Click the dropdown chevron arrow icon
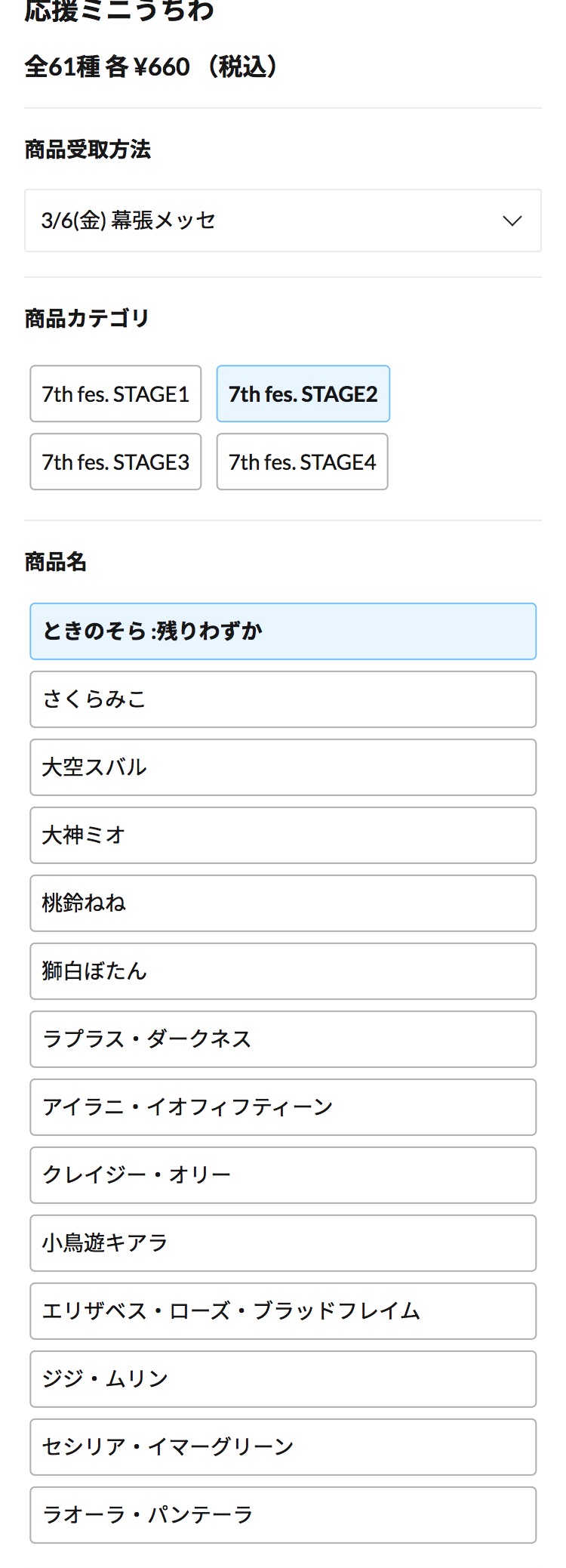Screen dimensions: 566x1568 pos(512,221)
